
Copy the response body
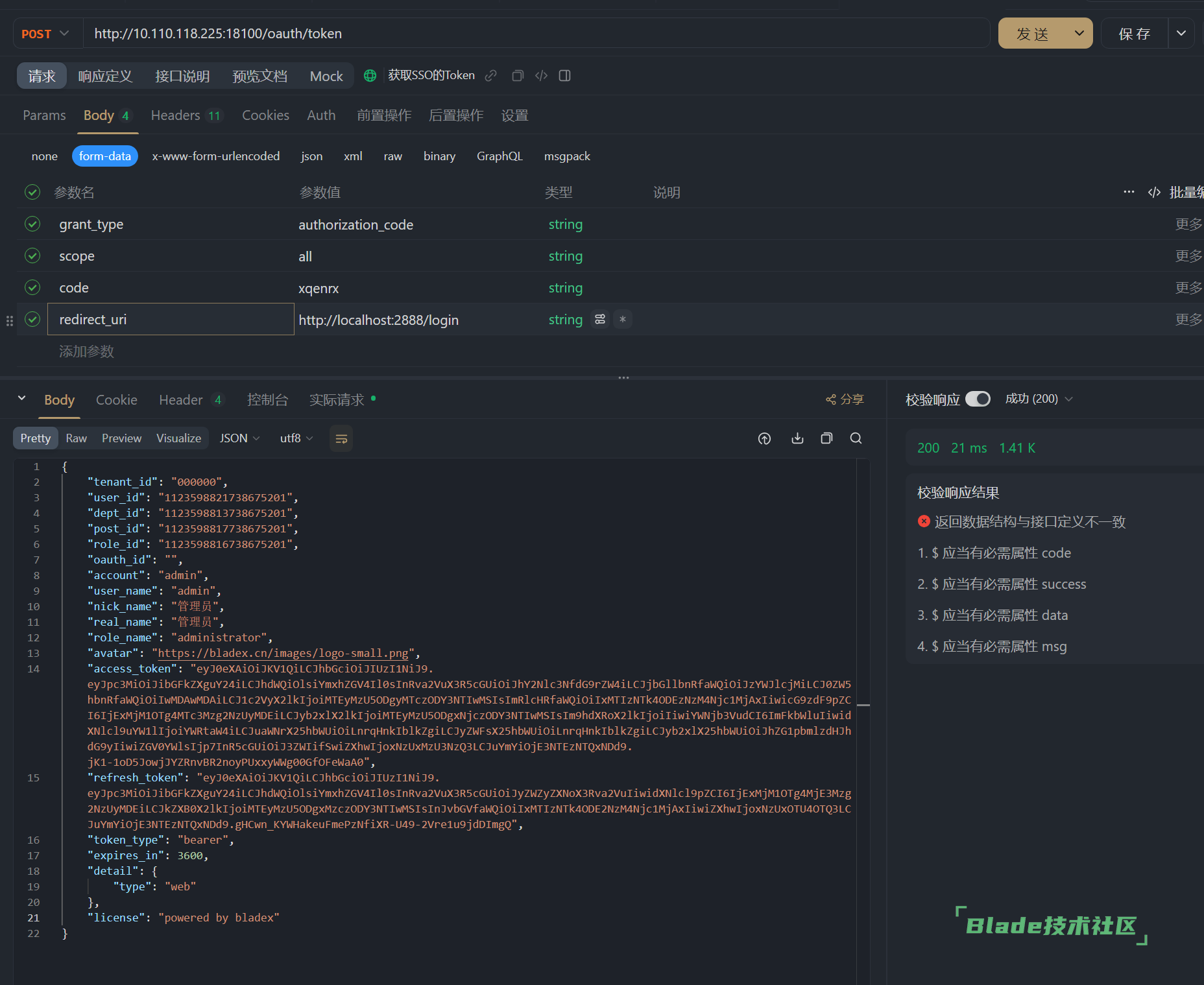(x=826, y=439)
